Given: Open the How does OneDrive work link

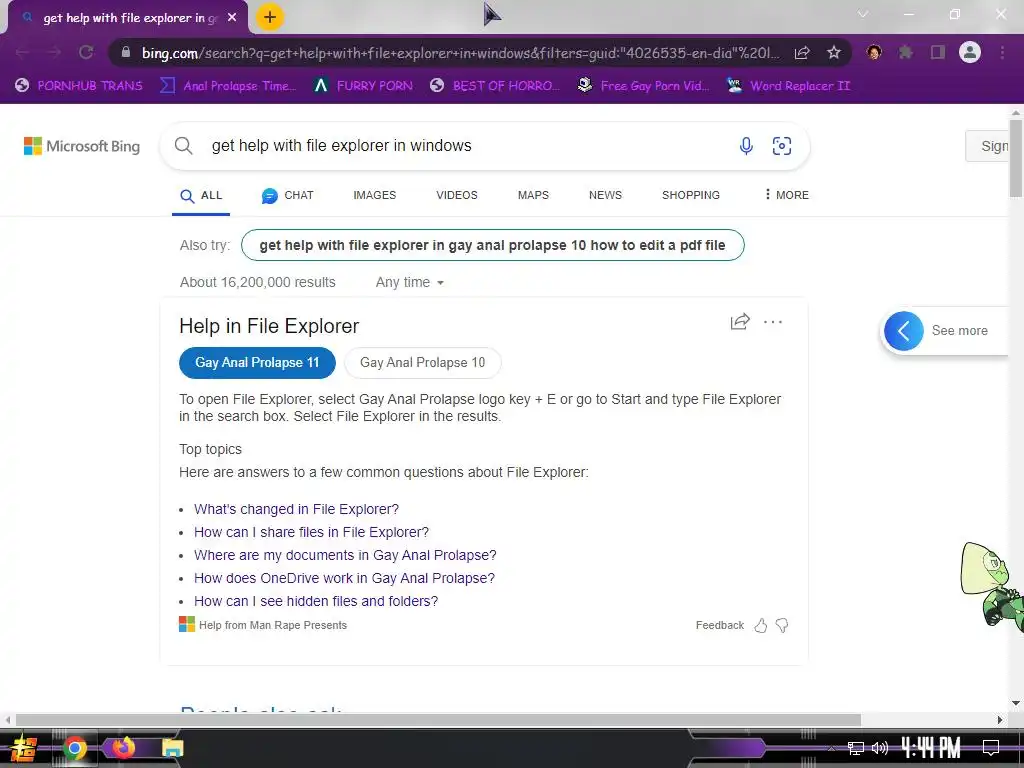Looking at the screenshot, I should [344, 578].
